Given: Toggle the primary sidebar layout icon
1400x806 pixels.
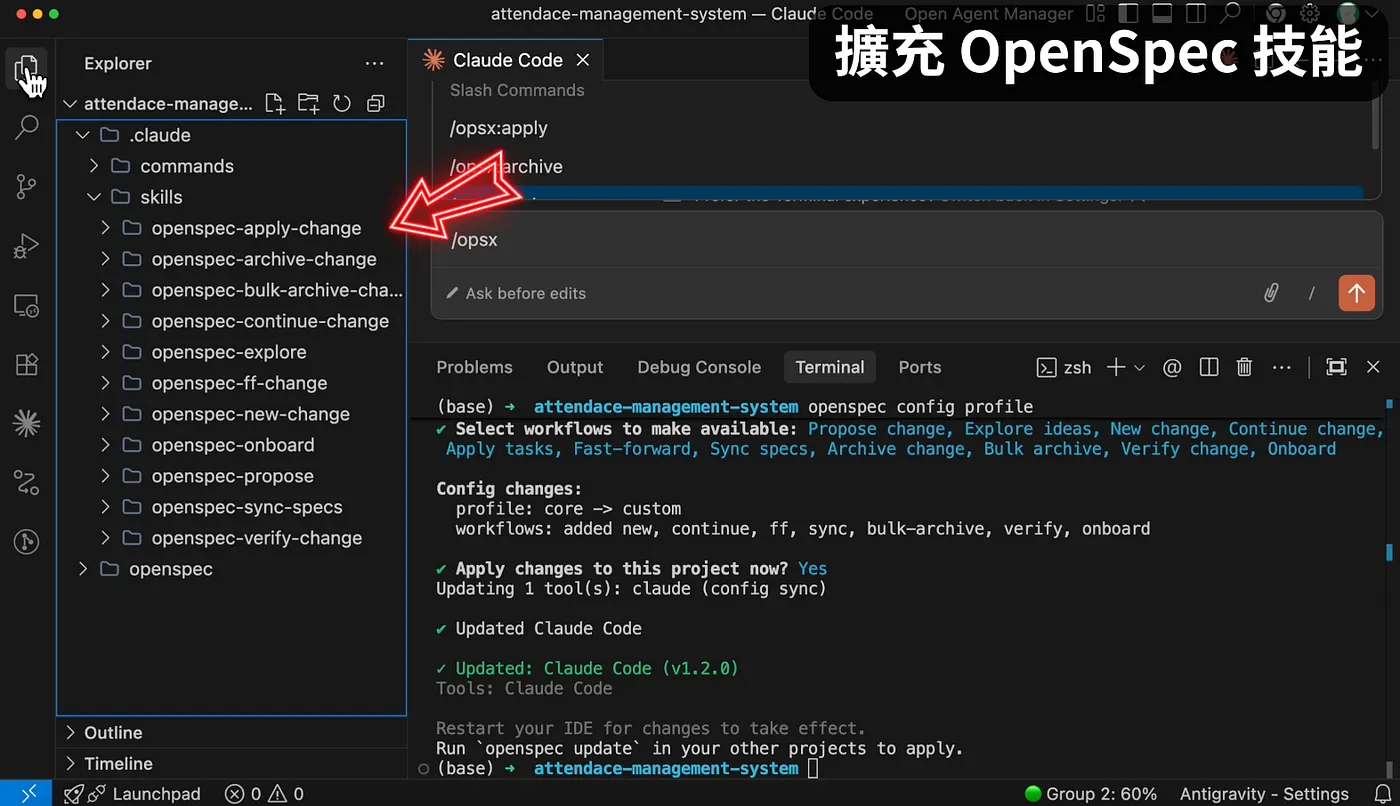Looking at the screenshot, I should pyautogui.click(x=1128, y=14).
